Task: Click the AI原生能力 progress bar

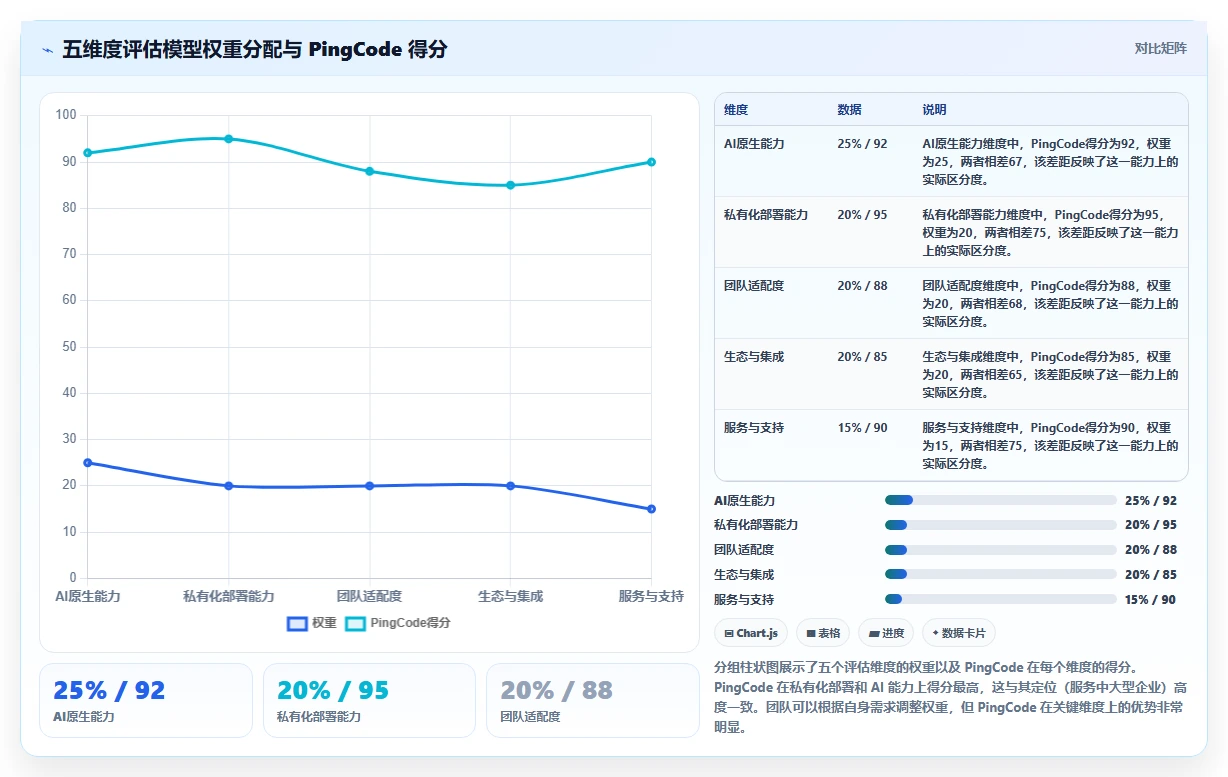Action: [x=1001, y=500]
